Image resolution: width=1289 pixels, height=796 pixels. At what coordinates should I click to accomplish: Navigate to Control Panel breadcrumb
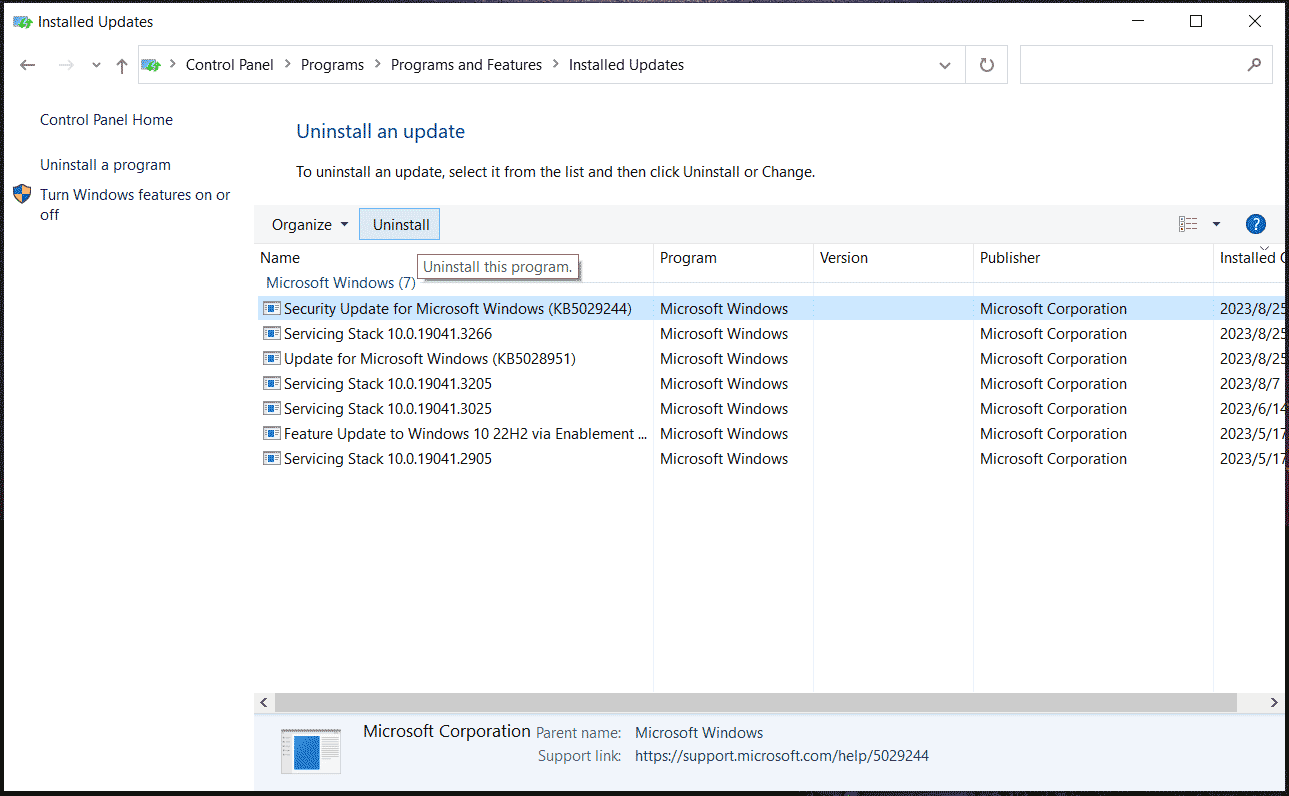[230, 65]
